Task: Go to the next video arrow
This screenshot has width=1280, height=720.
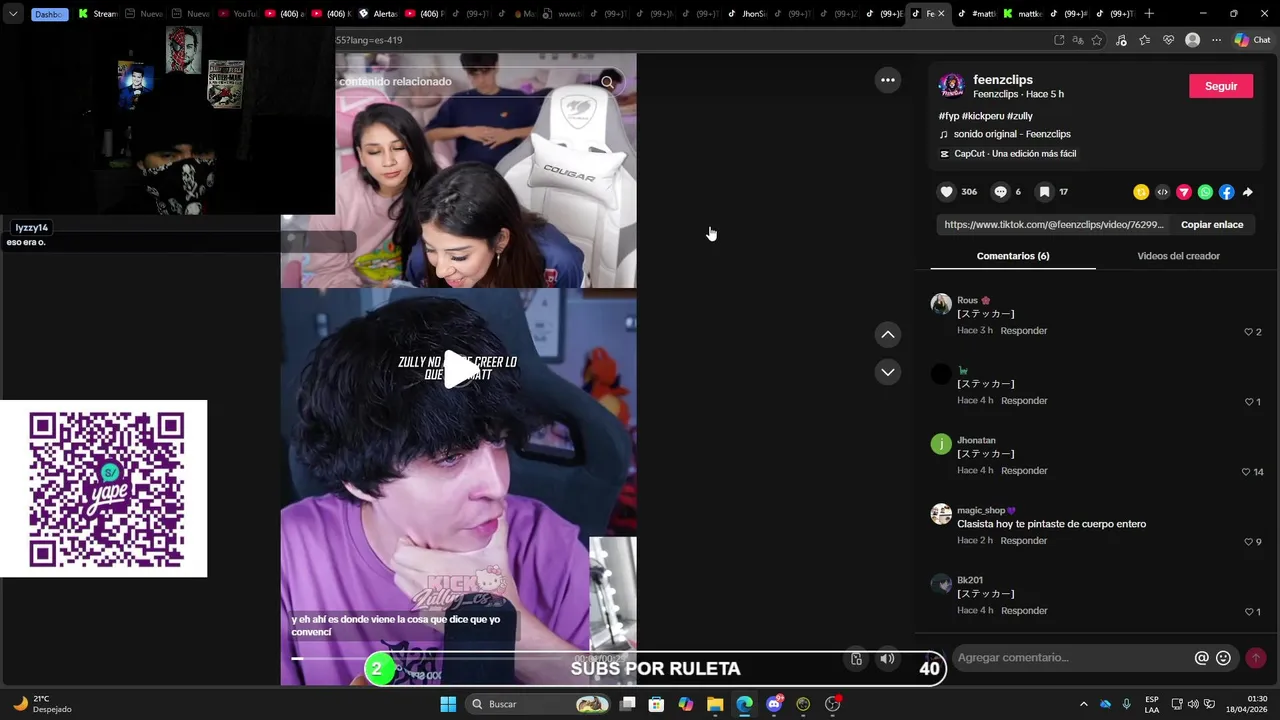Action: click(x=887, y=372)
